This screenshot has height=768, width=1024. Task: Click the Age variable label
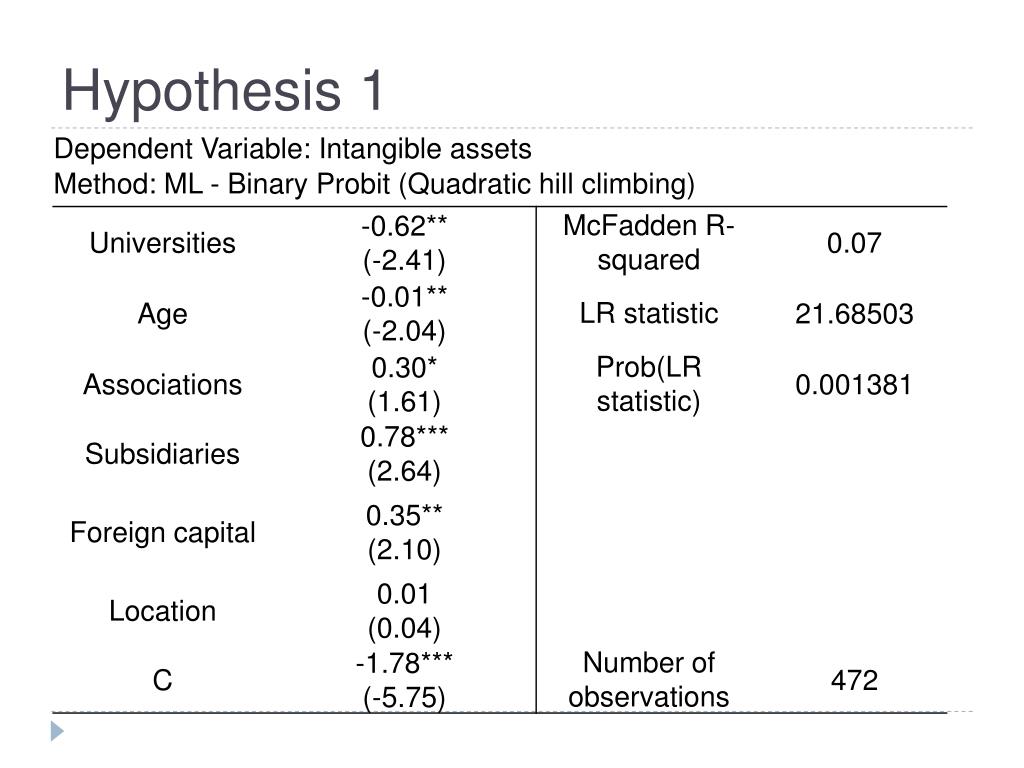[162, 314]
